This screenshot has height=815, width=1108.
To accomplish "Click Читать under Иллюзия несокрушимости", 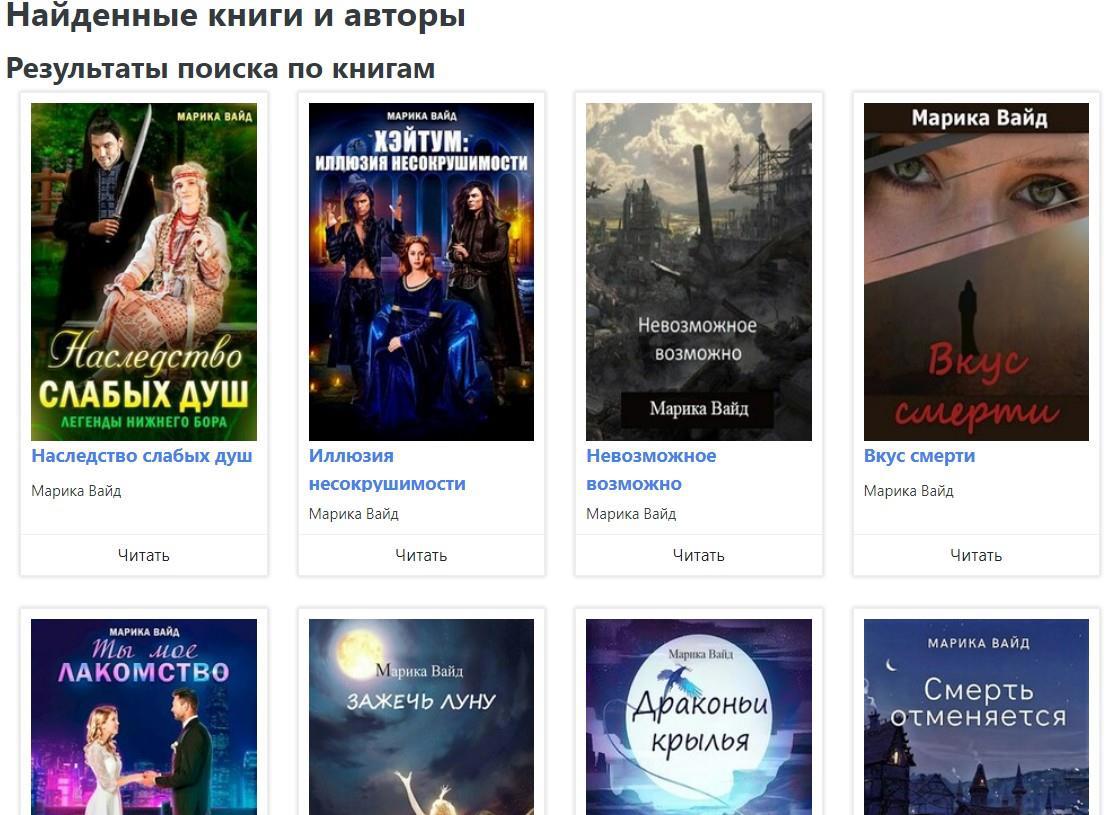I will point(421,556).
